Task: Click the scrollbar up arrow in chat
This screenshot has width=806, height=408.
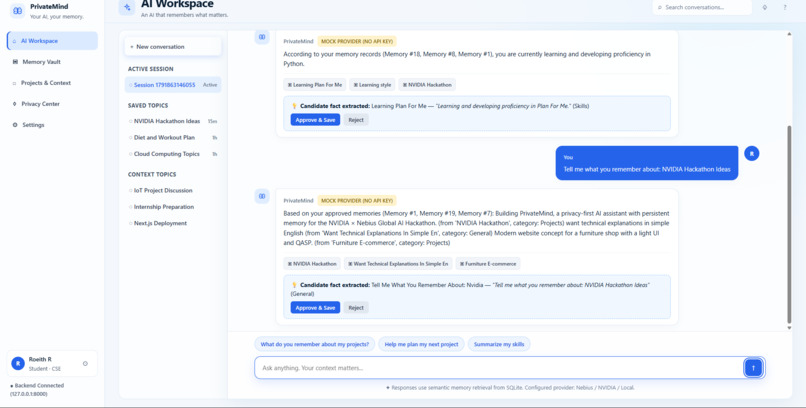Action: click(x=790, y=34)
